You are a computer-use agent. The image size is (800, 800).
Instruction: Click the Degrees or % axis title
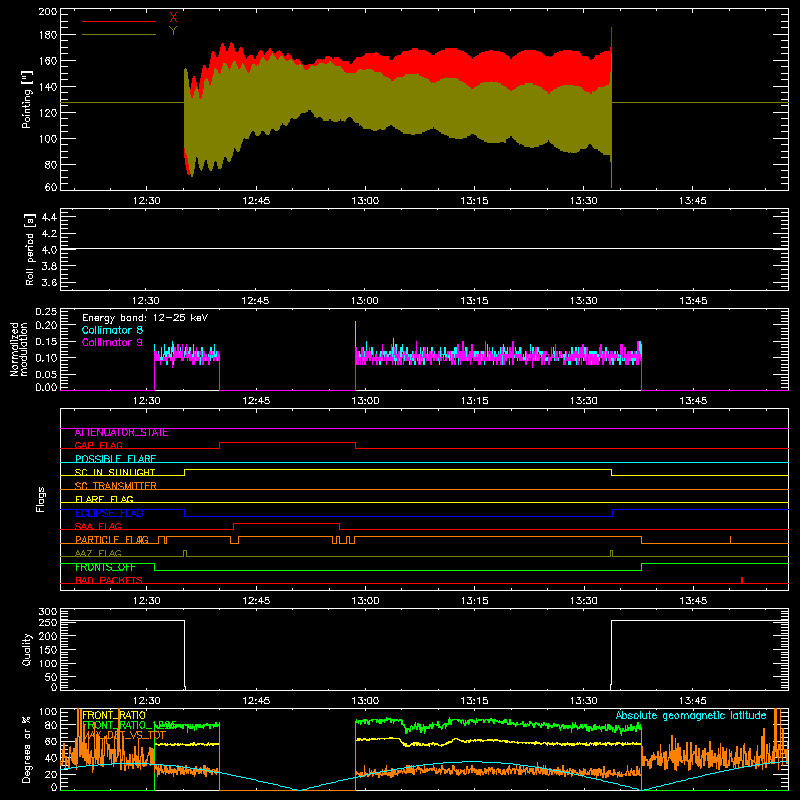[x=27, y=749]
